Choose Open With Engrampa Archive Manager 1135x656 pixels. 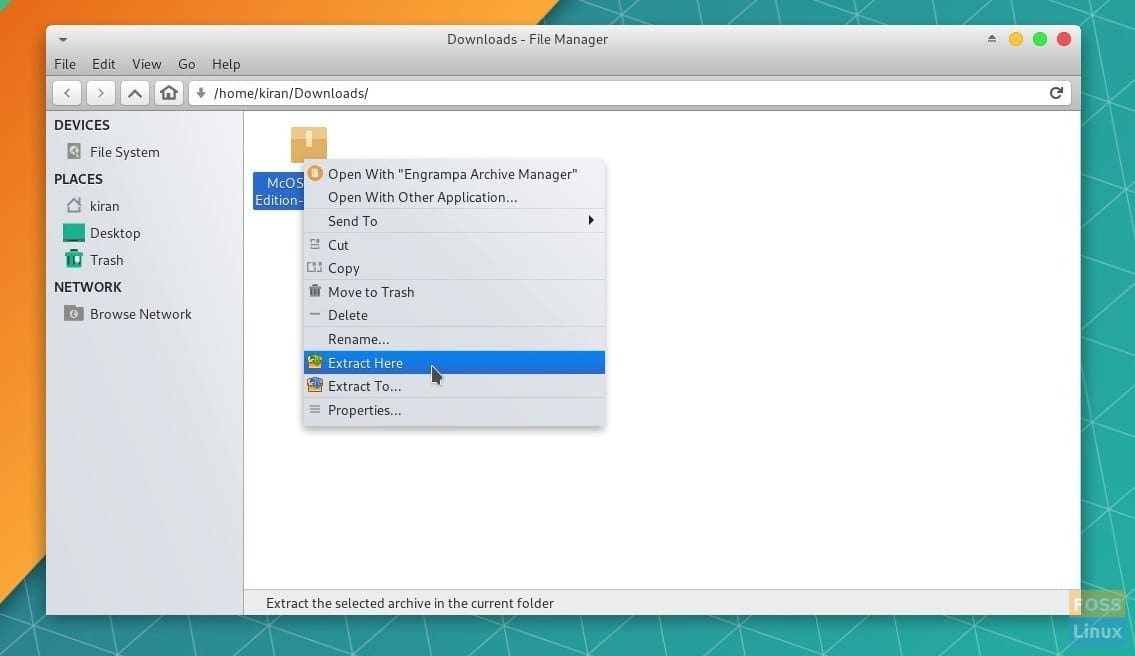[454, 174]
